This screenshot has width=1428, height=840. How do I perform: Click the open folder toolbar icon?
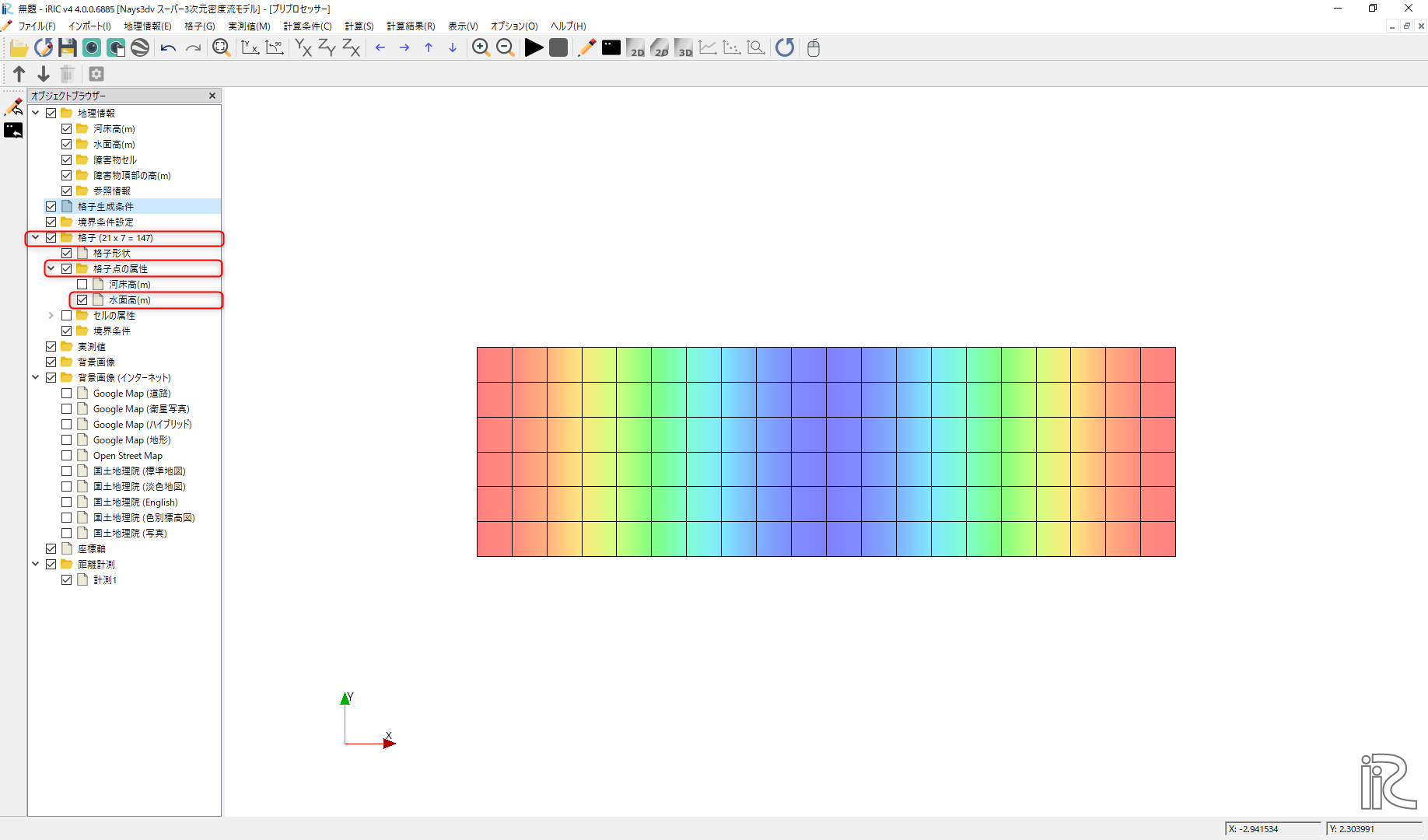[x=19, y=48]
